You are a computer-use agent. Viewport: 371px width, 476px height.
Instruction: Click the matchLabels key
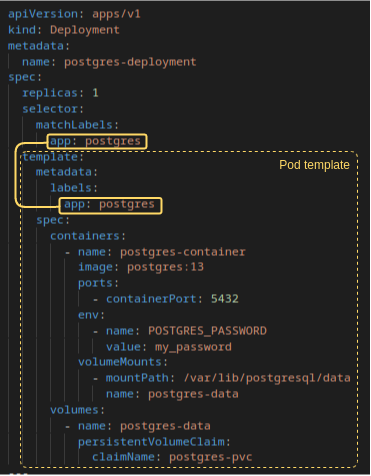click(74, 125)
